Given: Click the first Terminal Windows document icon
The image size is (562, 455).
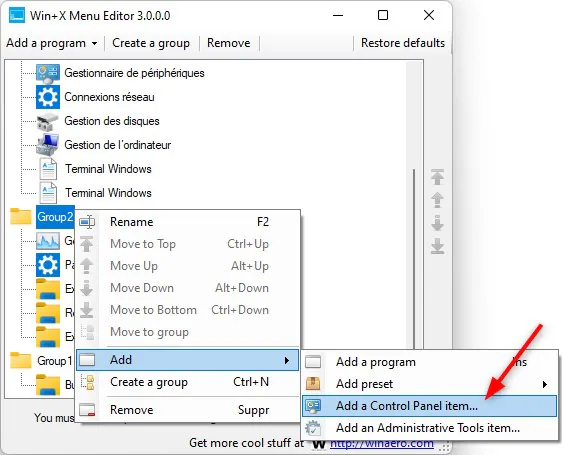Looking at the screenshot, I should click(48, 169).
